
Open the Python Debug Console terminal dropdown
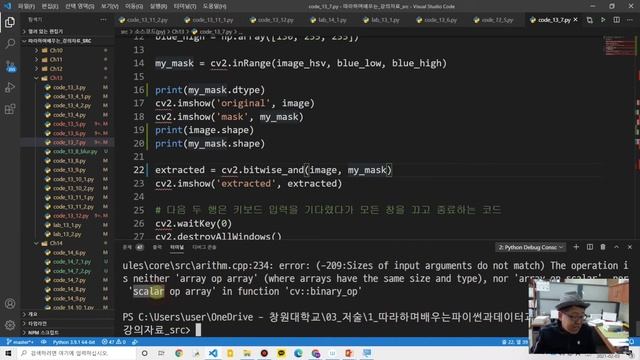tap(531, 247)
